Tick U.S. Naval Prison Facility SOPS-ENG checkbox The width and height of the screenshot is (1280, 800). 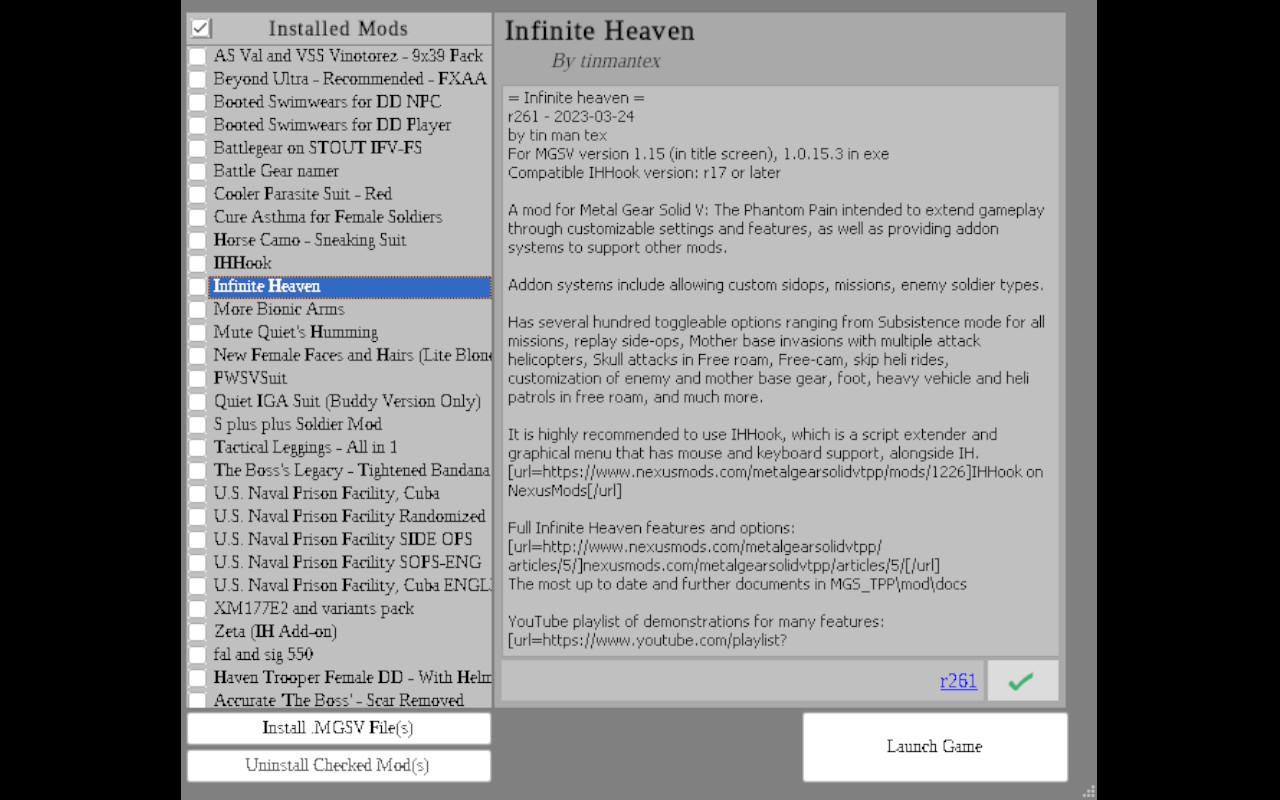pos(197,562)
